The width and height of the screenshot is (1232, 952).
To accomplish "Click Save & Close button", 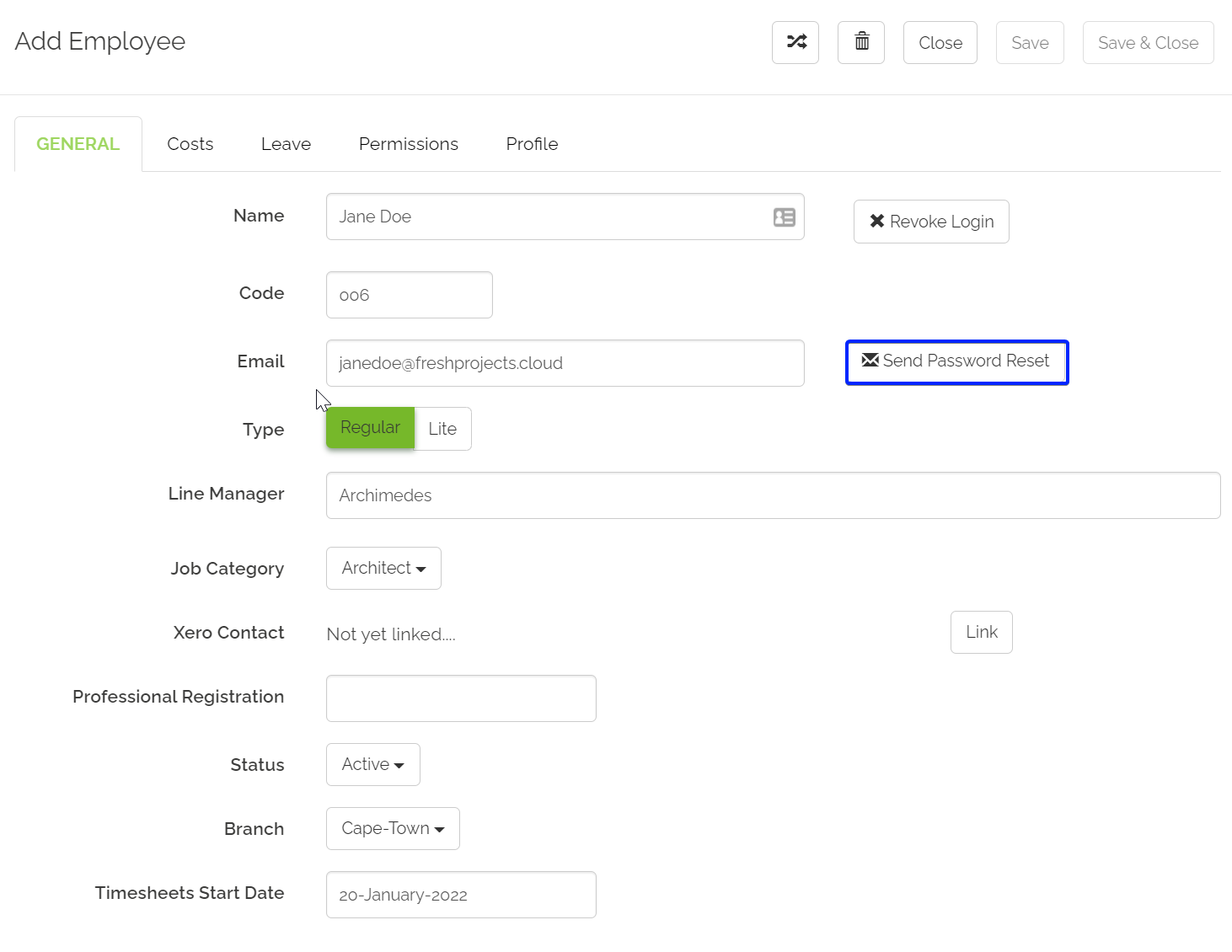I will (x=1148, y=42).
